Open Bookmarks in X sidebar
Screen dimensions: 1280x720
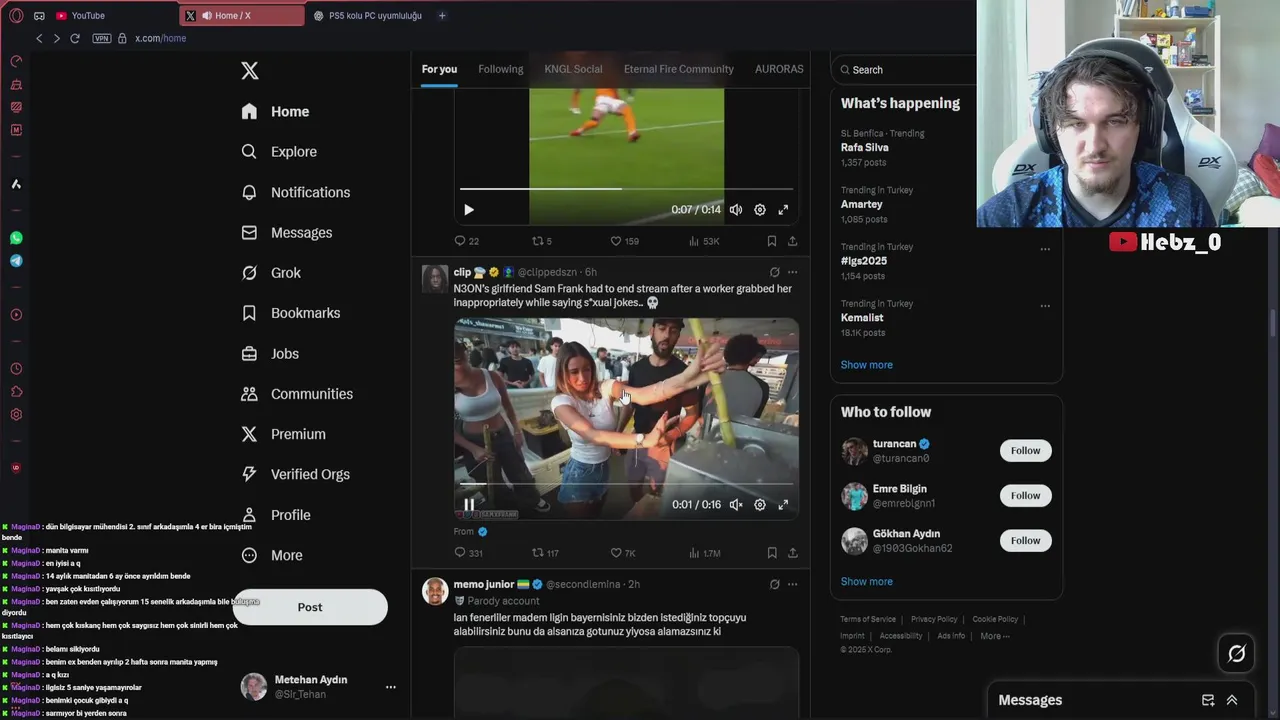(291, 313)
